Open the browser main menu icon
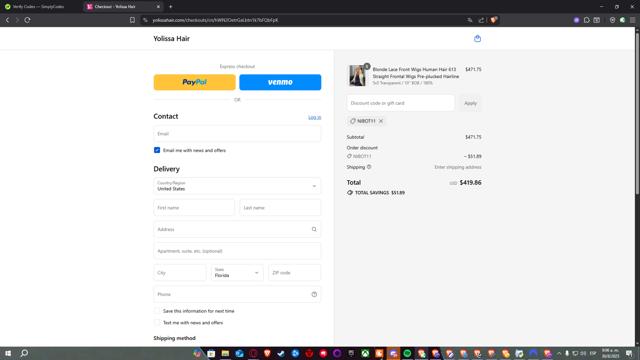Viewport: 640px width, 360px height. click(632, 20)
